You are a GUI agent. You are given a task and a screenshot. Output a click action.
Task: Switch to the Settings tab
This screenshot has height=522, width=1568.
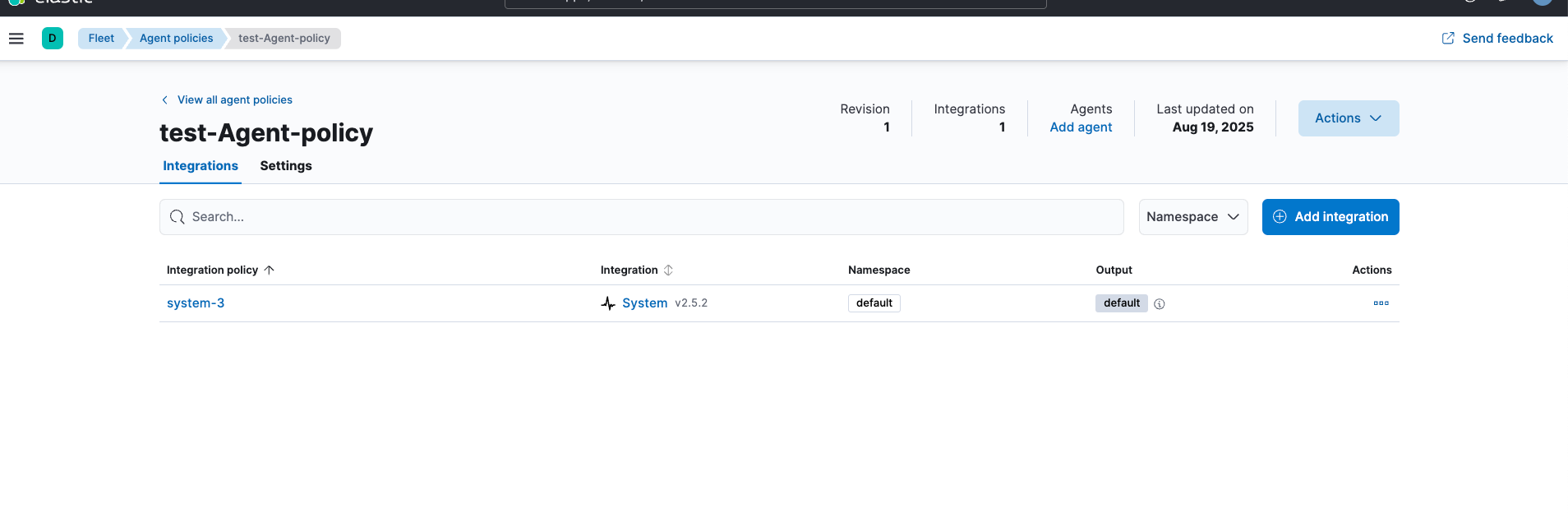286,166
